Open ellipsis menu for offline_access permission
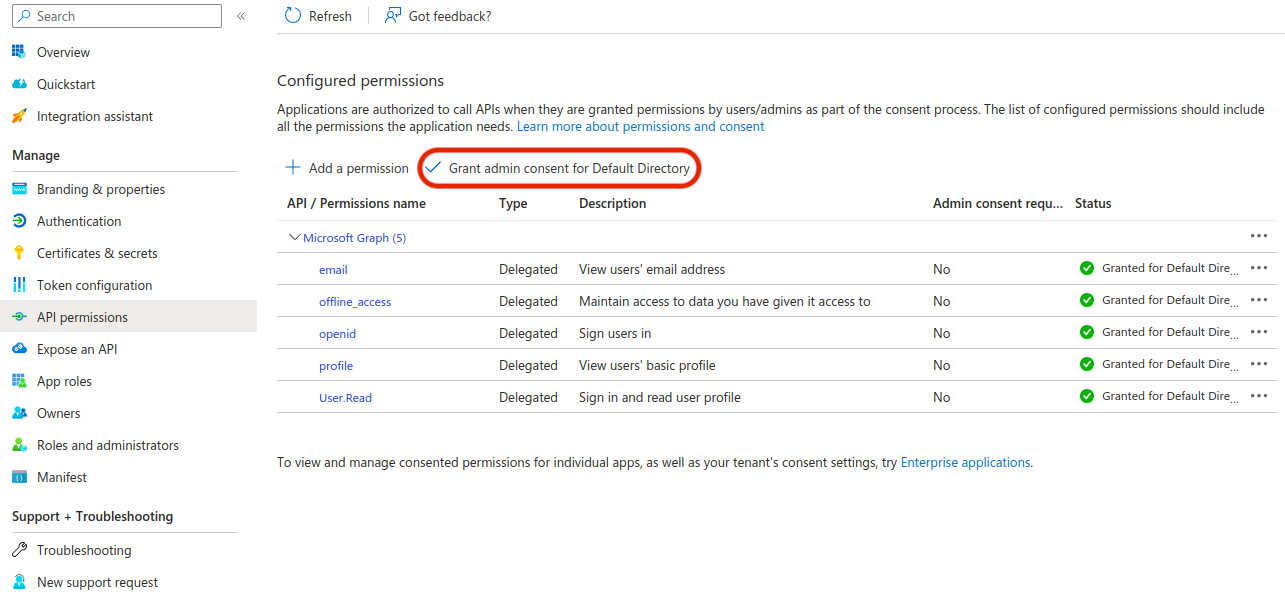This screenshot has width=1285, height=599. 1259,300
